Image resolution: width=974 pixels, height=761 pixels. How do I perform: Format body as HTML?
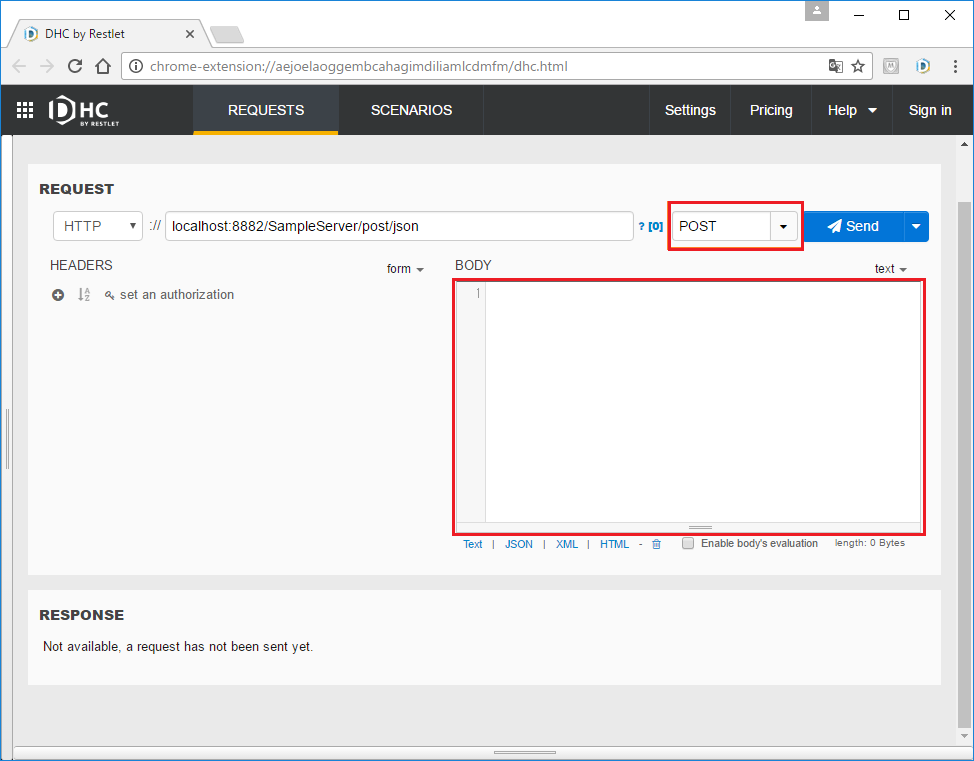614,544
